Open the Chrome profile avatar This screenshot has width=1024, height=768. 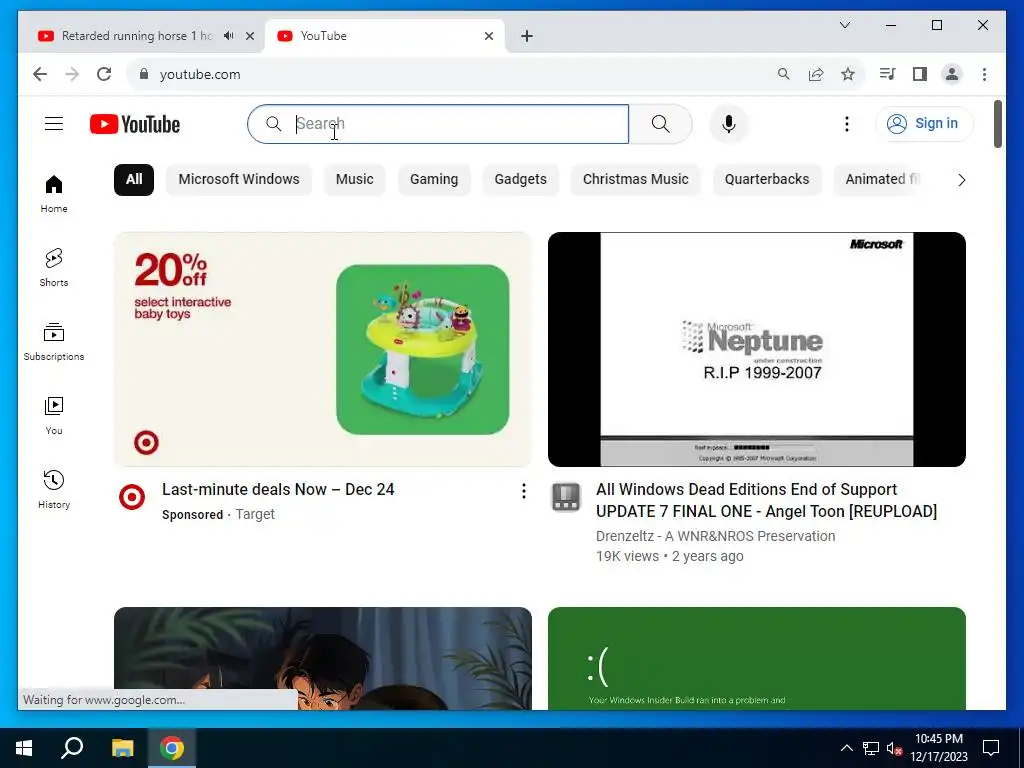pyautogui.click(x=952, y=74)
